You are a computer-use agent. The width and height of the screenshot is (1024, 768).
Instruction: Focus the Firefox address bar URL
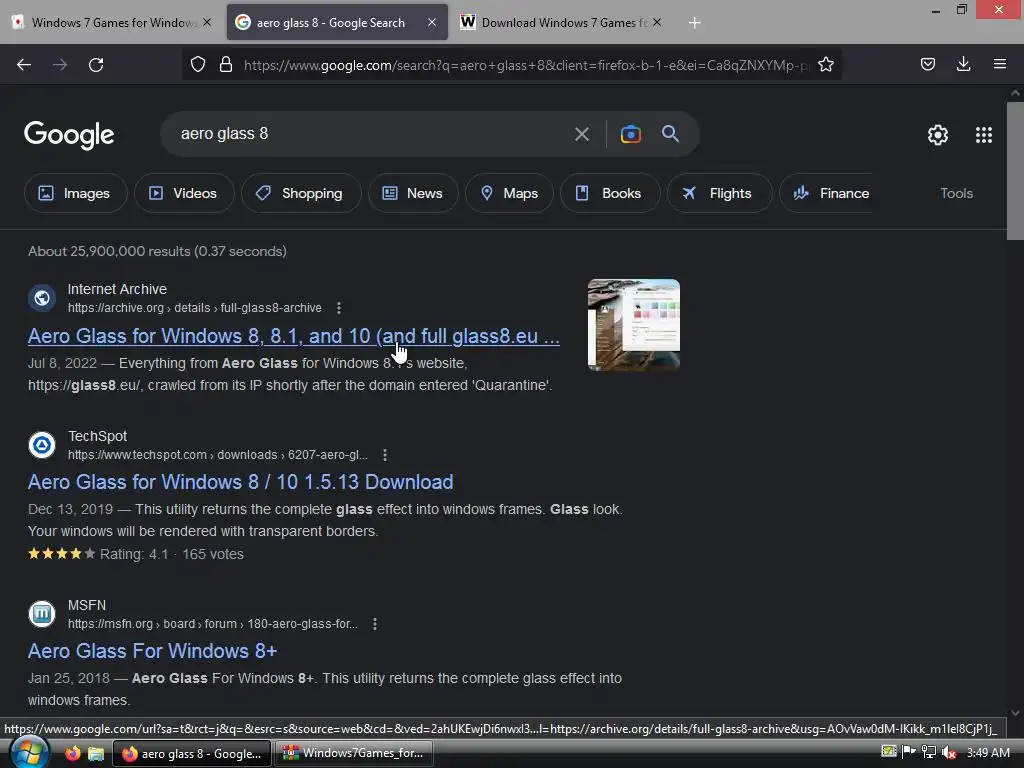[526, 65]
